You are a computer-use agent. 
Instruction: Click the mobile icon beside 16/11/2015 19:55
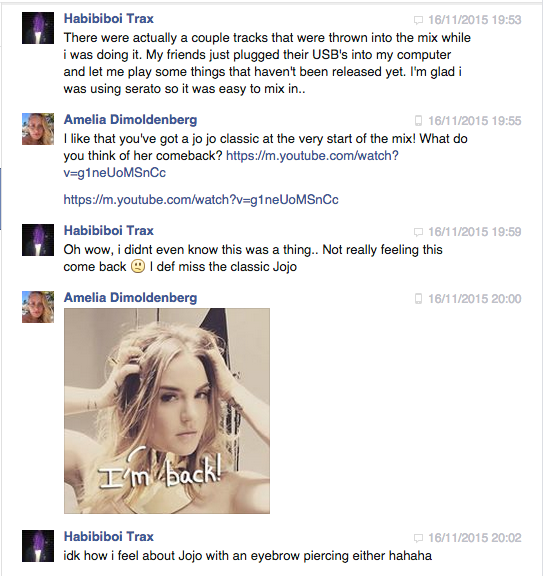418,121
